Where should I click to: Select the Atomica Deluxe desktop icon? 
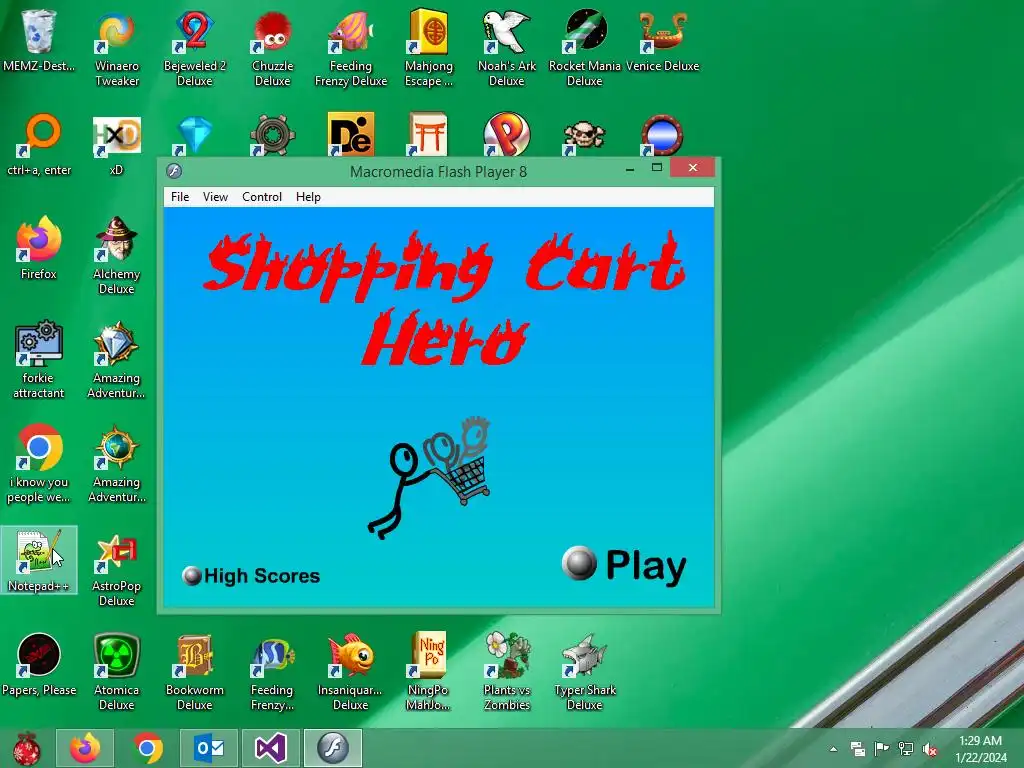pos(116,672)
